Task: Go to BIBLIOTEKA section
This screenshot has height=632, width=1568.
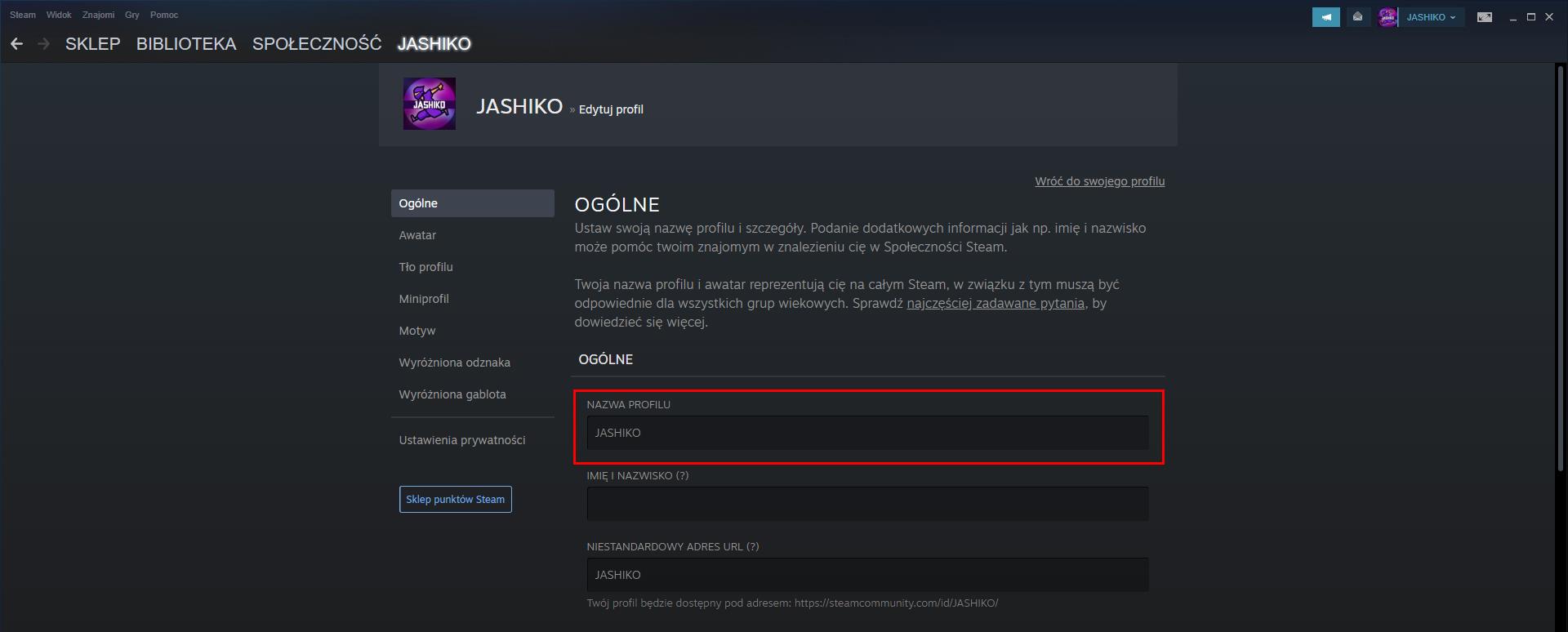Action: (186, 44)
